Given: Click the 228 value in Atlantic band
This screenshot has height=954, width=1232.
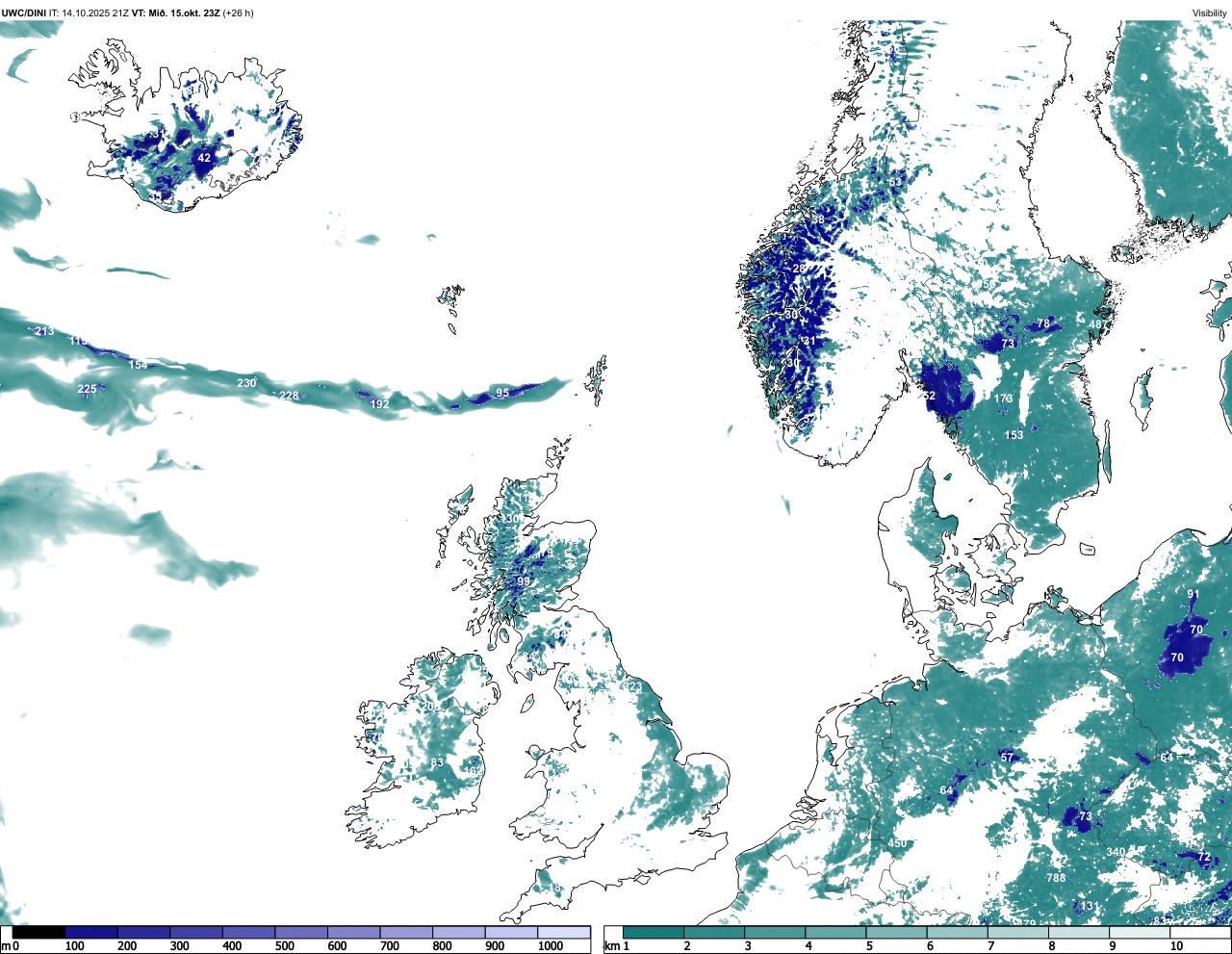Looking at the screenshot, I should coord(289,396).
